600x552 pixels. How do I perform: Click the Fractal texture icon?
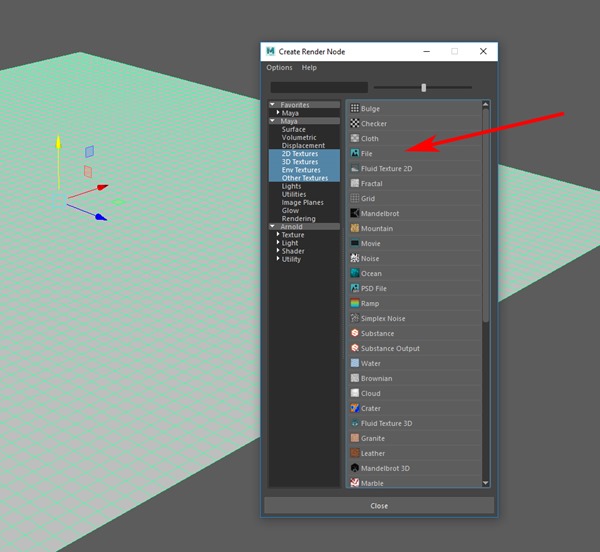pyautogui.click(x=355, y=183)
